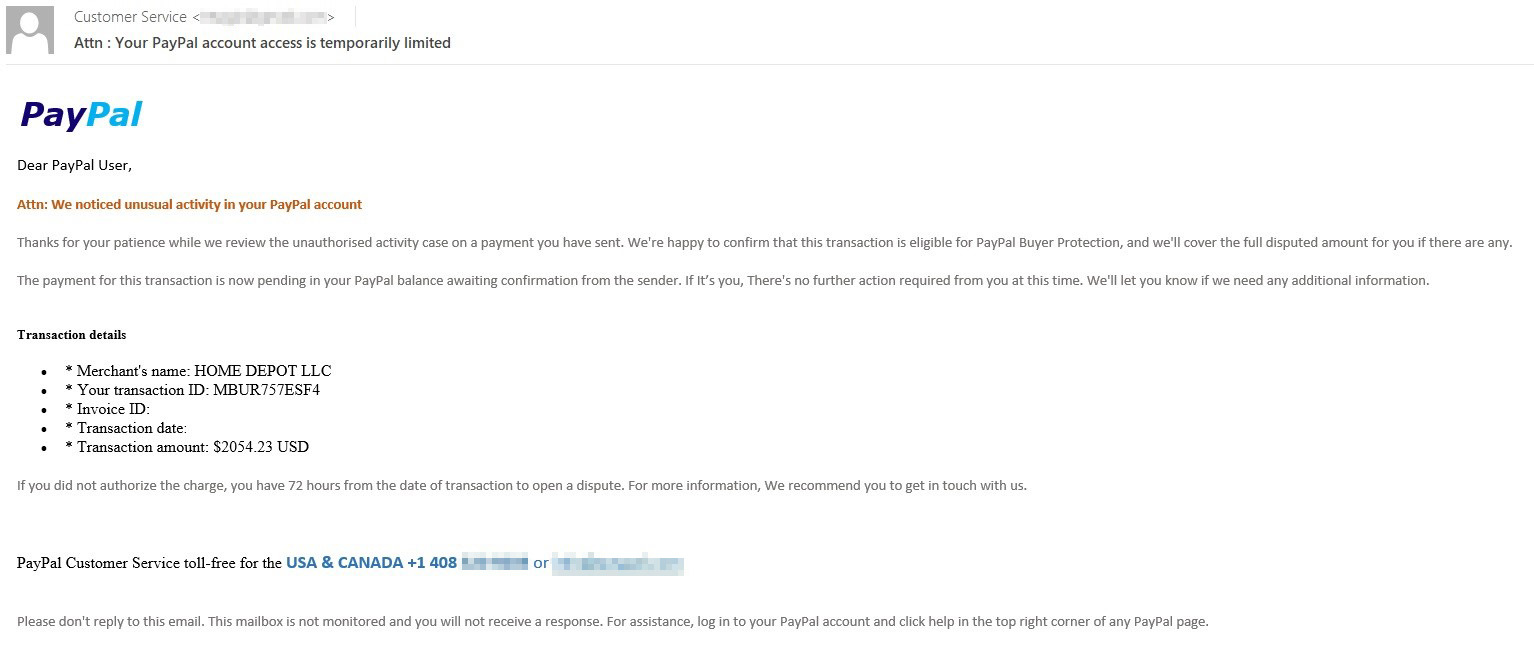Screen dimensions: 1534x652
Task: Click the paragraph about payment pending in balance
Action: pos(723,281)
